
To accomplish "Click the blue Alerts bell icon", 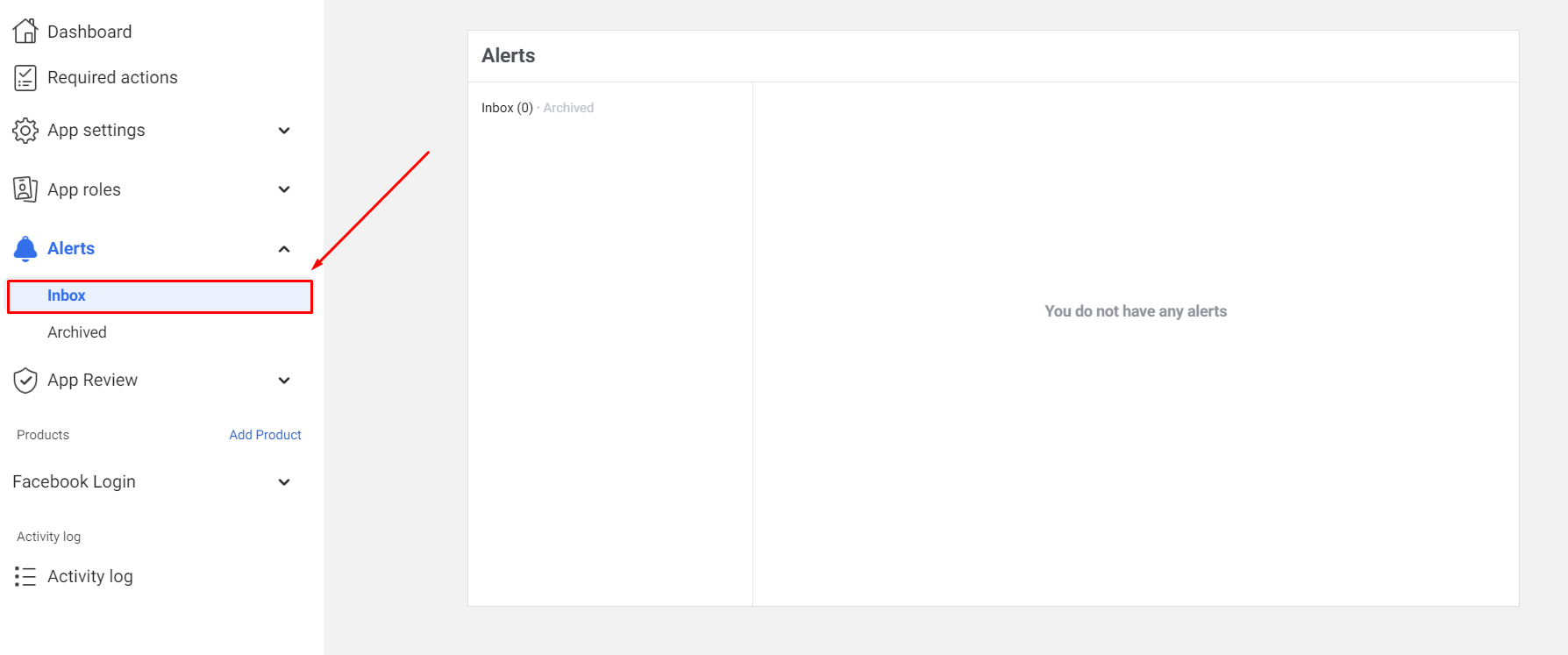I will (25, 249).
